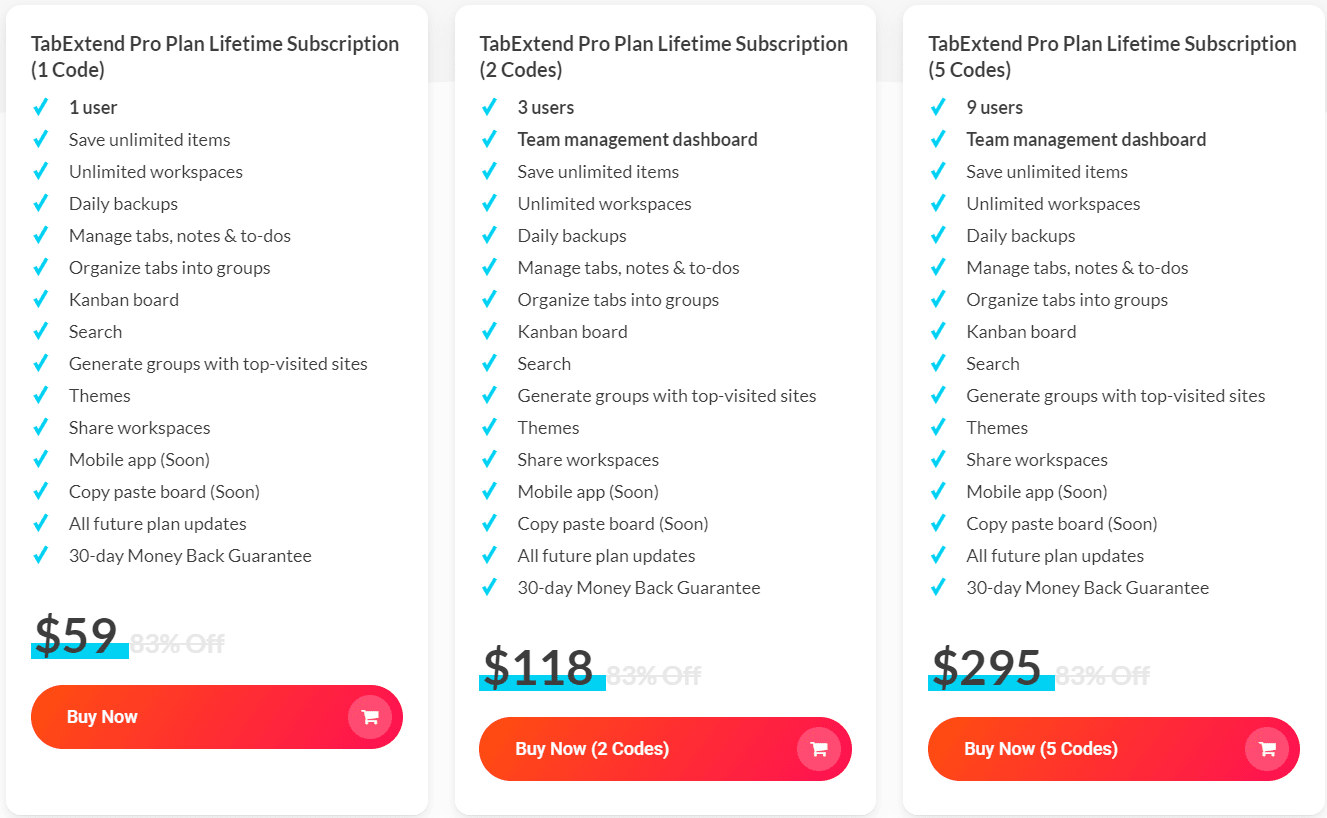1327x818 pixels.
Task: Click 'Share workspaces' feature in middle plan
Action: pos(588,459)
